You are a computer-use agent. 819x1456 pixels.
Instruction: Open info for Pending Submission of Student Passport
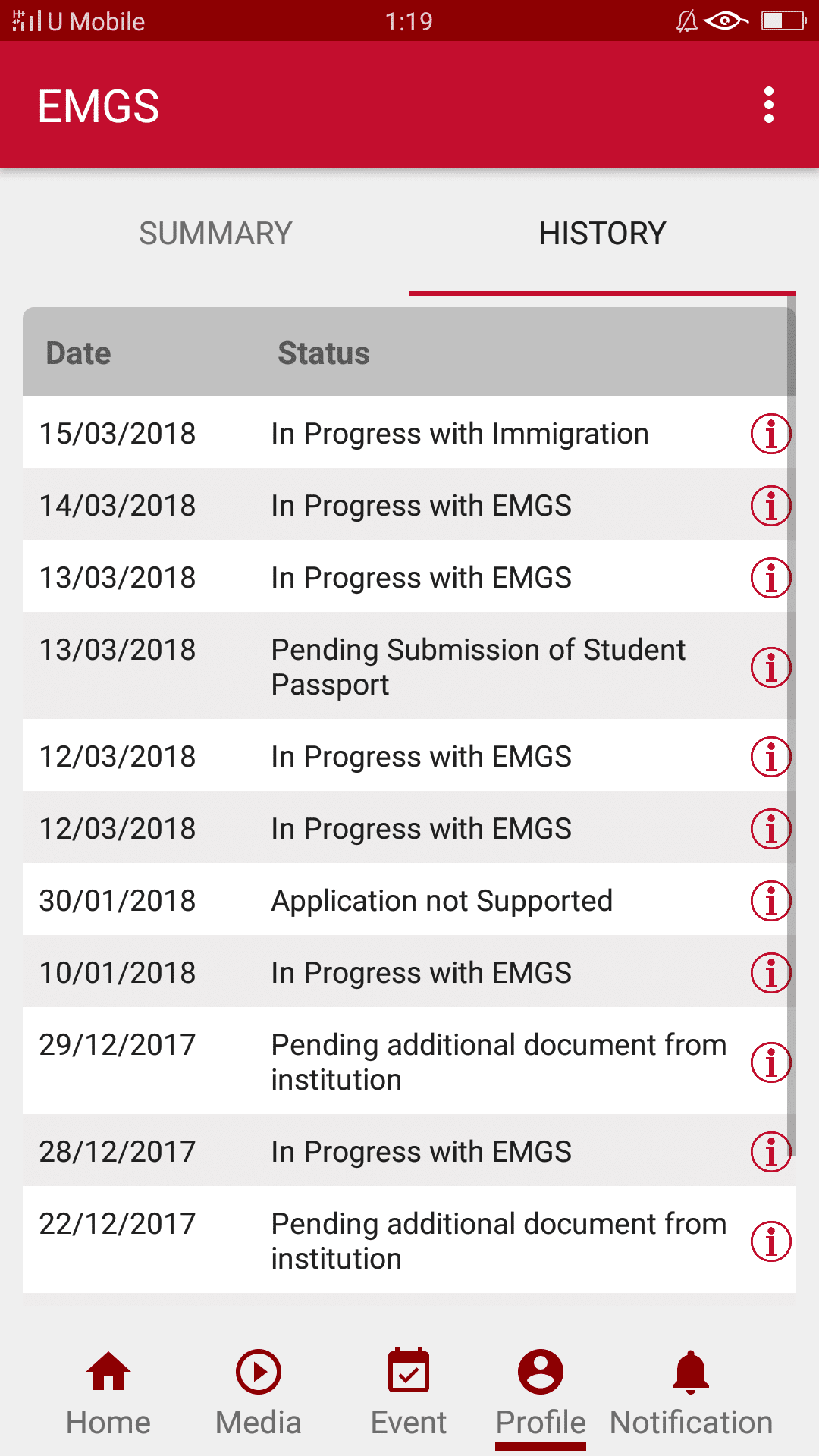(770, 667)
